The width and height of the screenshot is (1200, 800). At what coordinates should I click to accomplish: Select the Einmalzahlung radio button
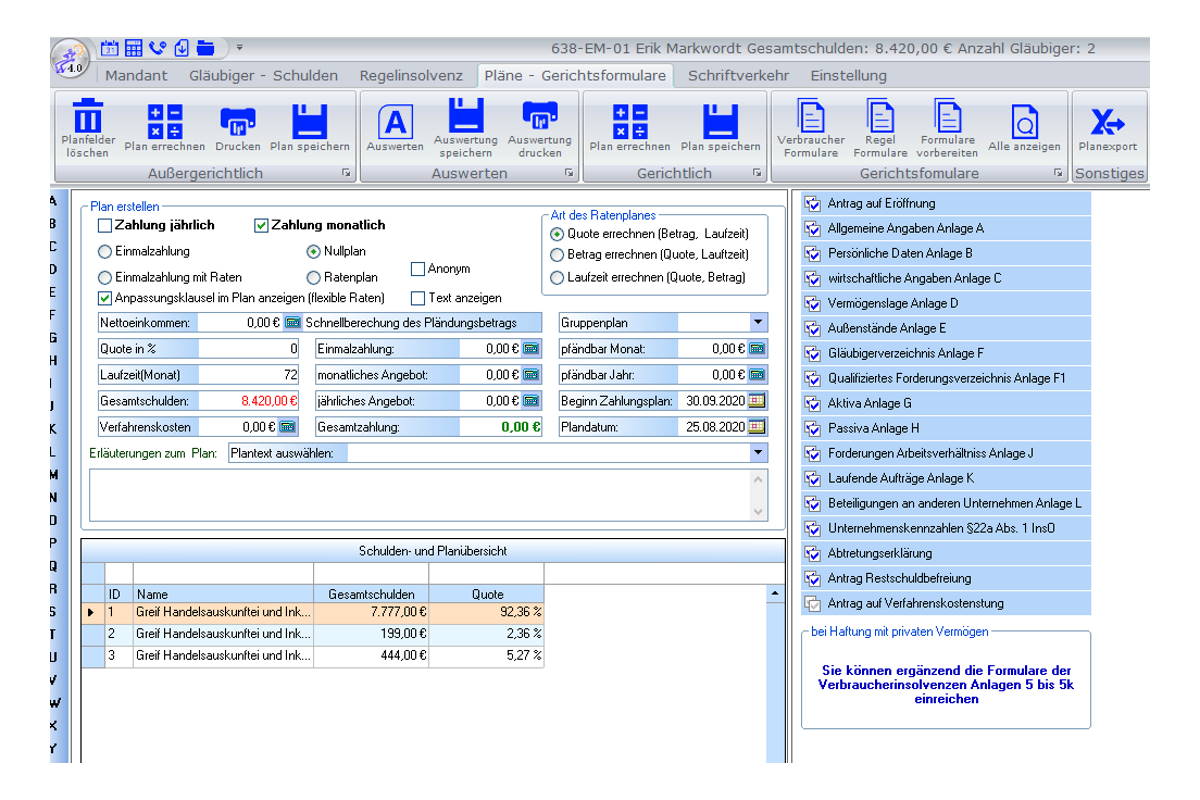click(104, 251)
